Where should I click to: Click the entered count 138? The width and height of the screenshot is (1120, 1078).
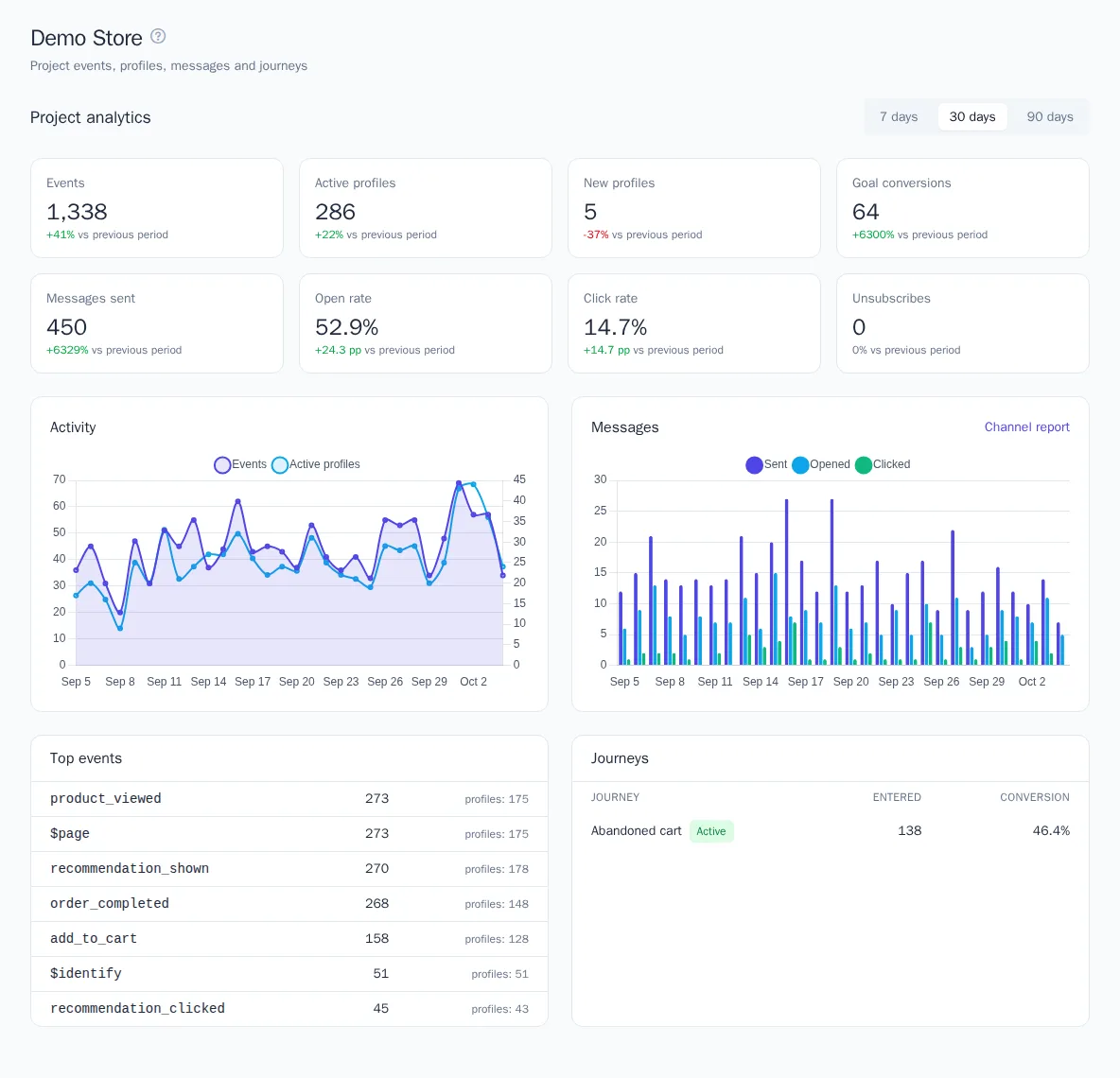909,831
